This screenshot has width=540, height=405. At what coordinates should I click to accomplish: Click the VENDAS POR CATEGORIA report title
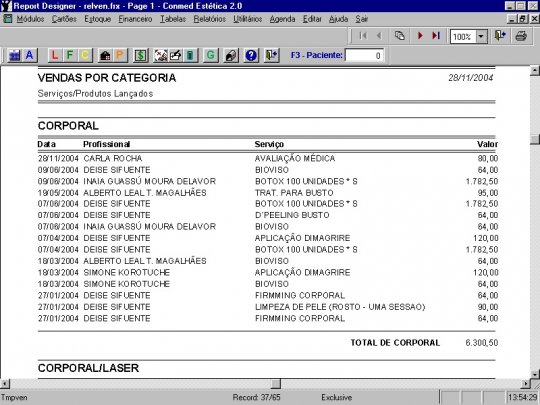coord(107,78)
